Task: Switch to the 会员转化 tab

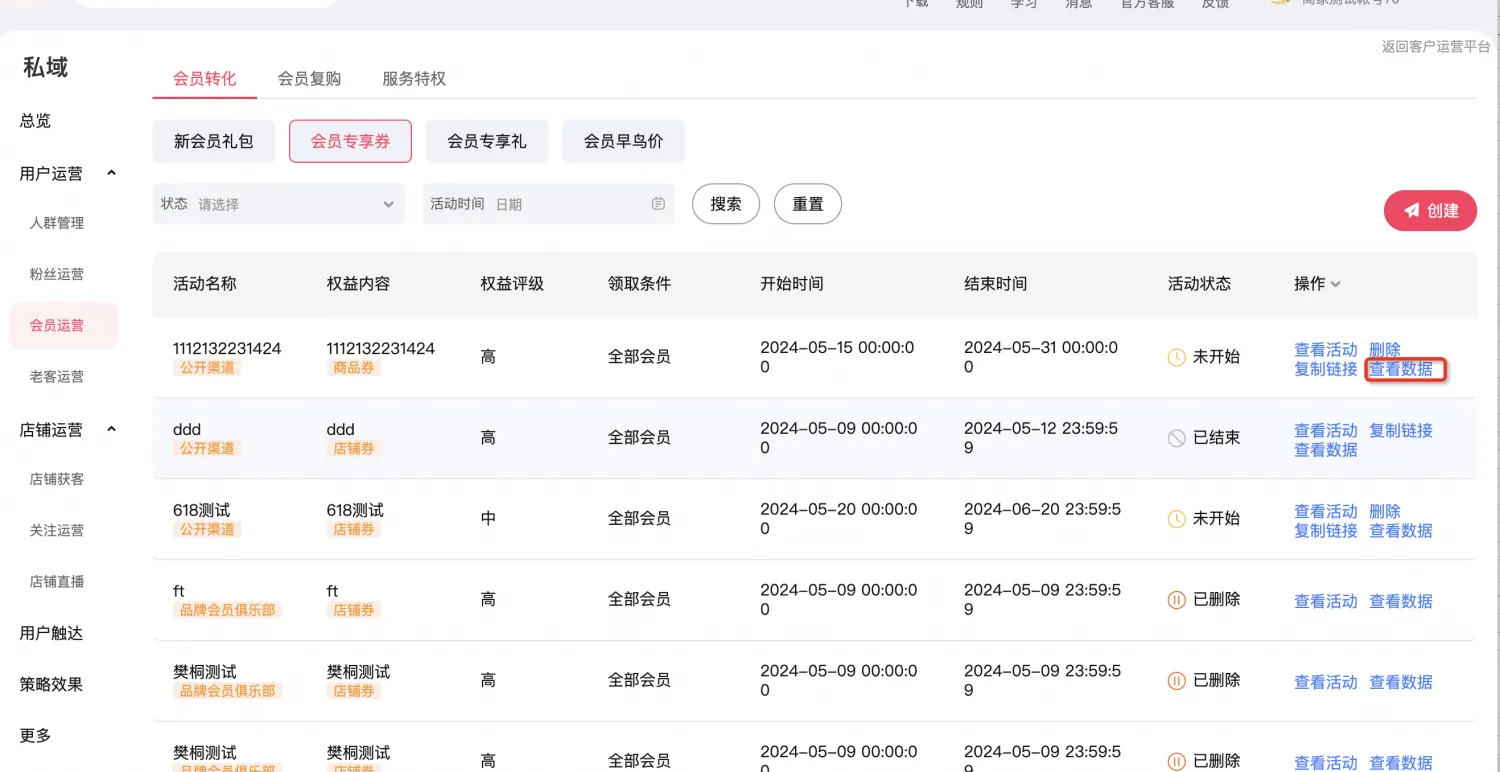Action: tap(204, 79)
